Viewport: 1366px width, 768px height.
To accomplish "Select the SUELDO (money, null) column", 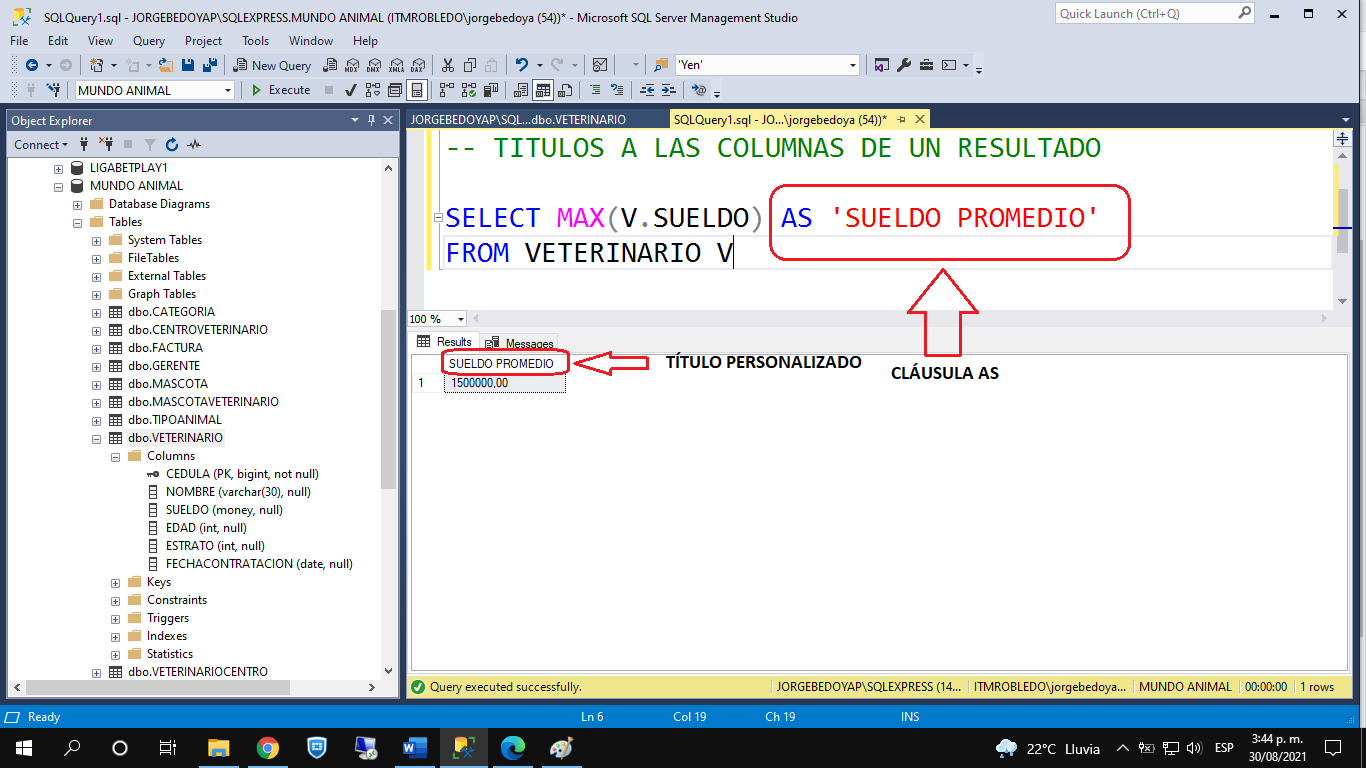I will pos(224,510).
